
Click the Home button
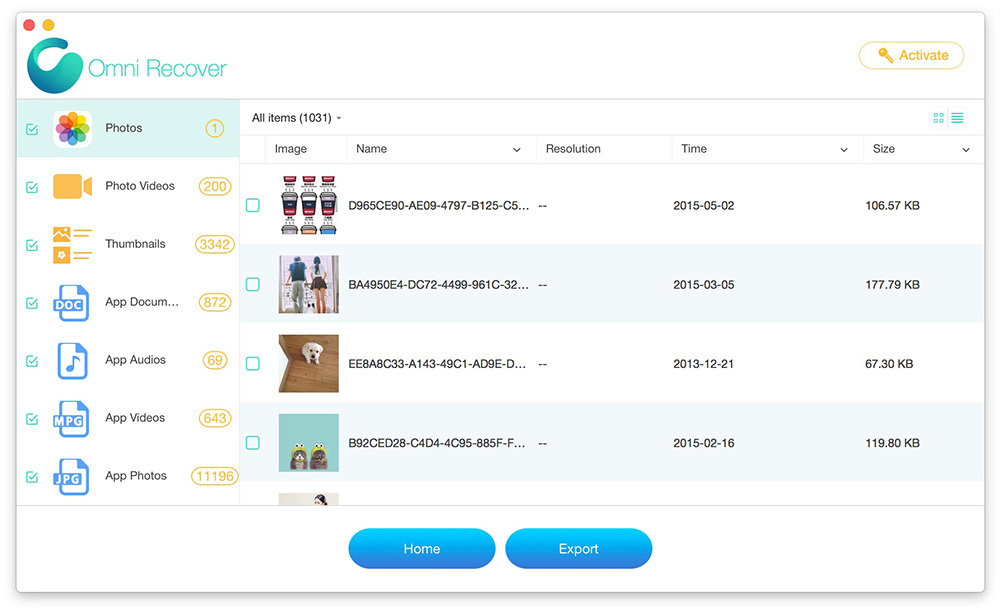[422, 549]
